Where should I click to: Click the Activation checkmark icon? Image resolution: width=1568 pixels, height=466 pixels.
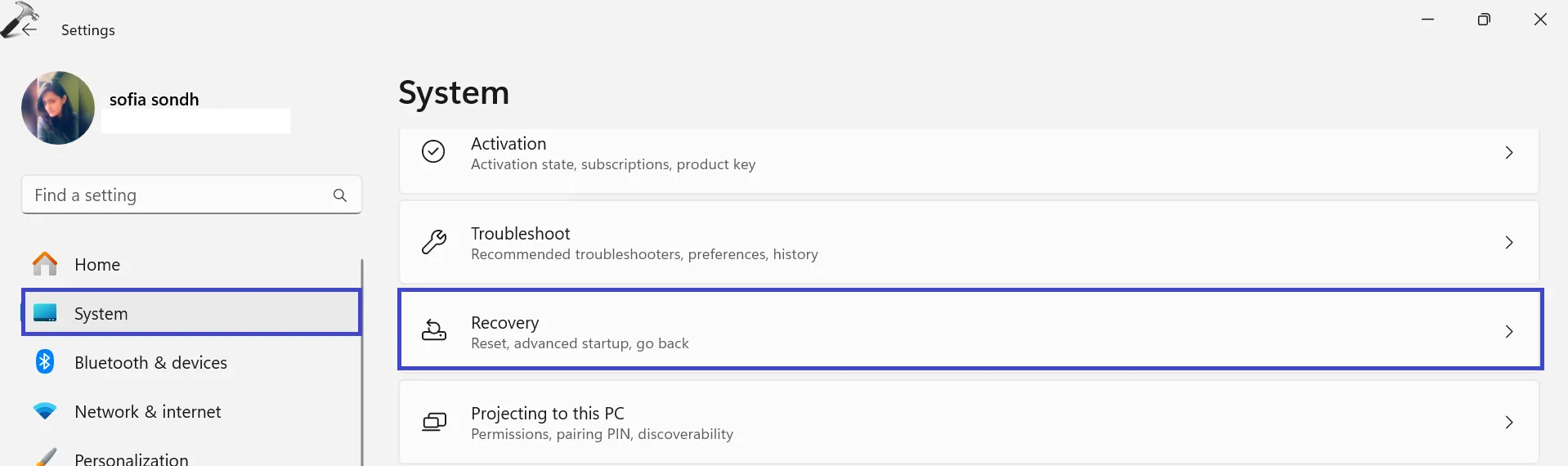433,151
